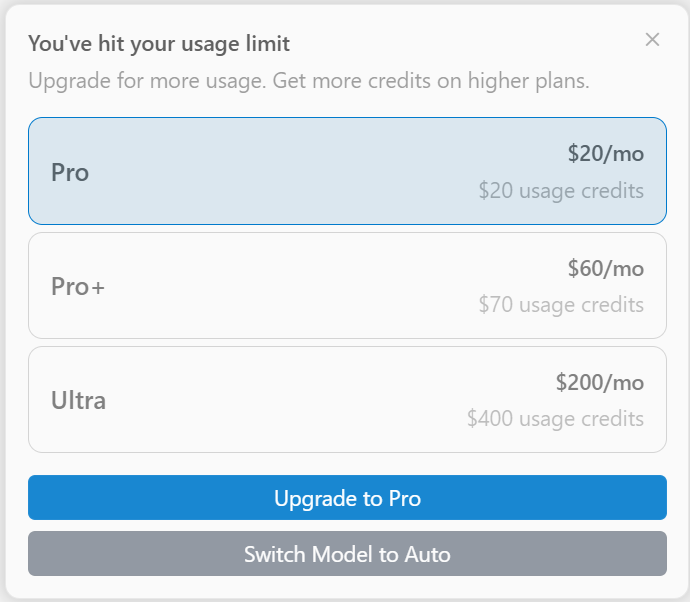Click the $20/mo price text

(605, 154)
